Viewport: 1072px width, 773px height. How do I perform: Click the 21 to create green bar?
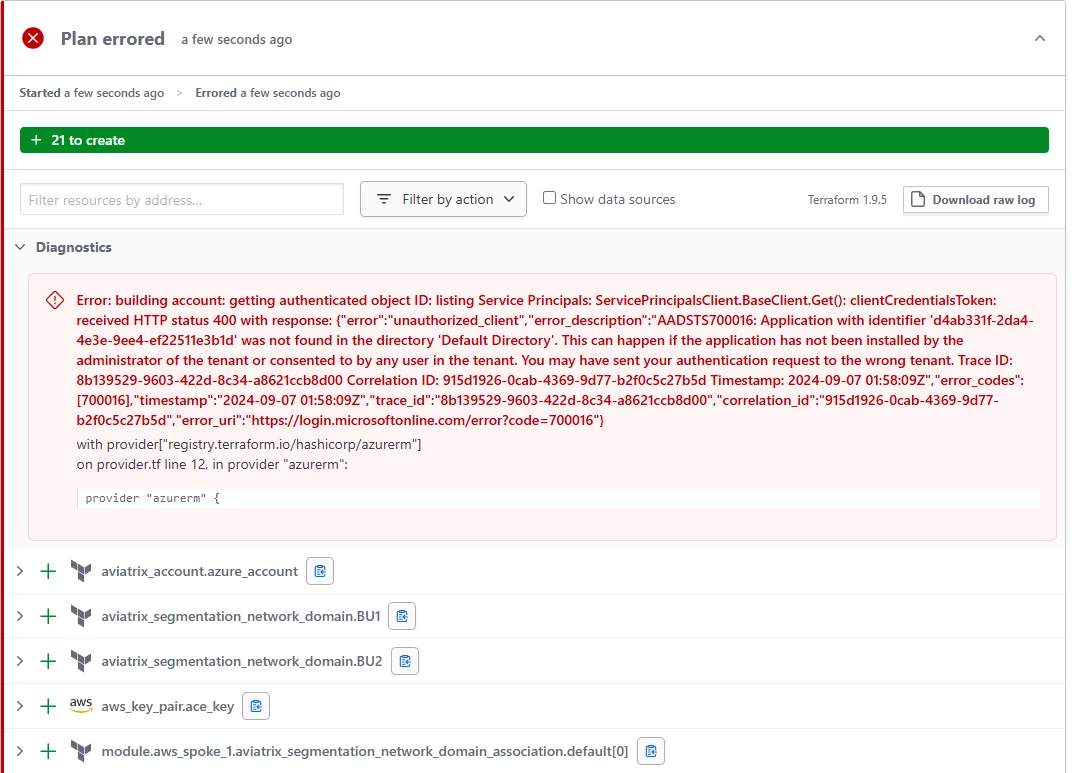534,140
